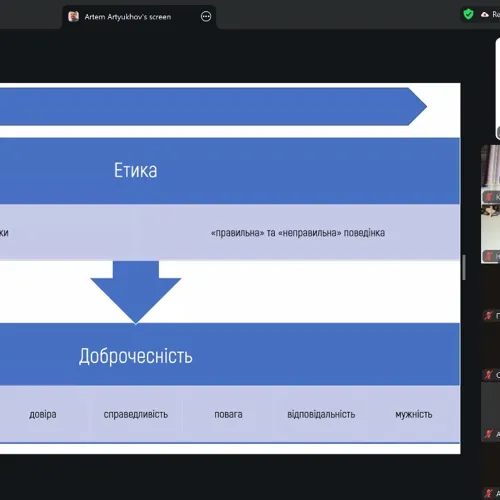Image resolution: width=500 pixels, height=500 pixels.
Task: Click the Доброчесність heading on the slide
Action: 136,356
